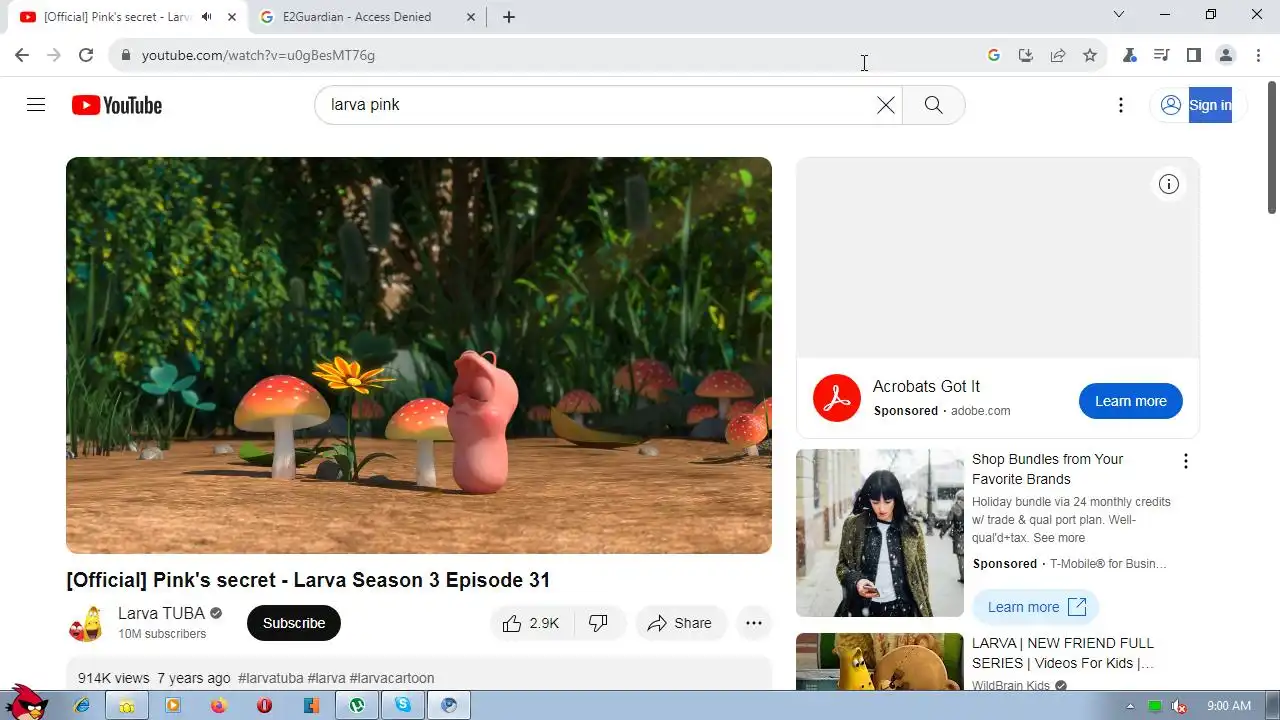Click the #larvatuba hashtag
The width and height of the screenshot is (1280, 720).
[x=270, y=678]
